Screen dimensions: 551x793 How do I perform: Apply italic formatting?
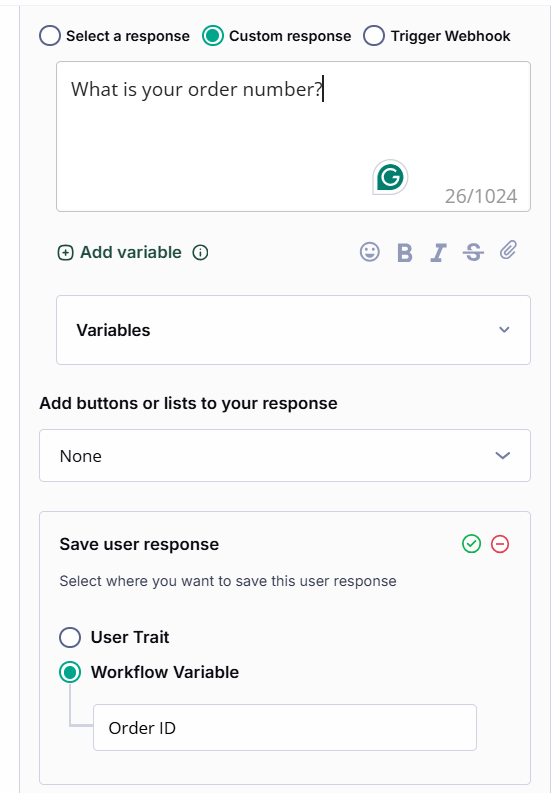pyautogui.click(x=438, y=252)
